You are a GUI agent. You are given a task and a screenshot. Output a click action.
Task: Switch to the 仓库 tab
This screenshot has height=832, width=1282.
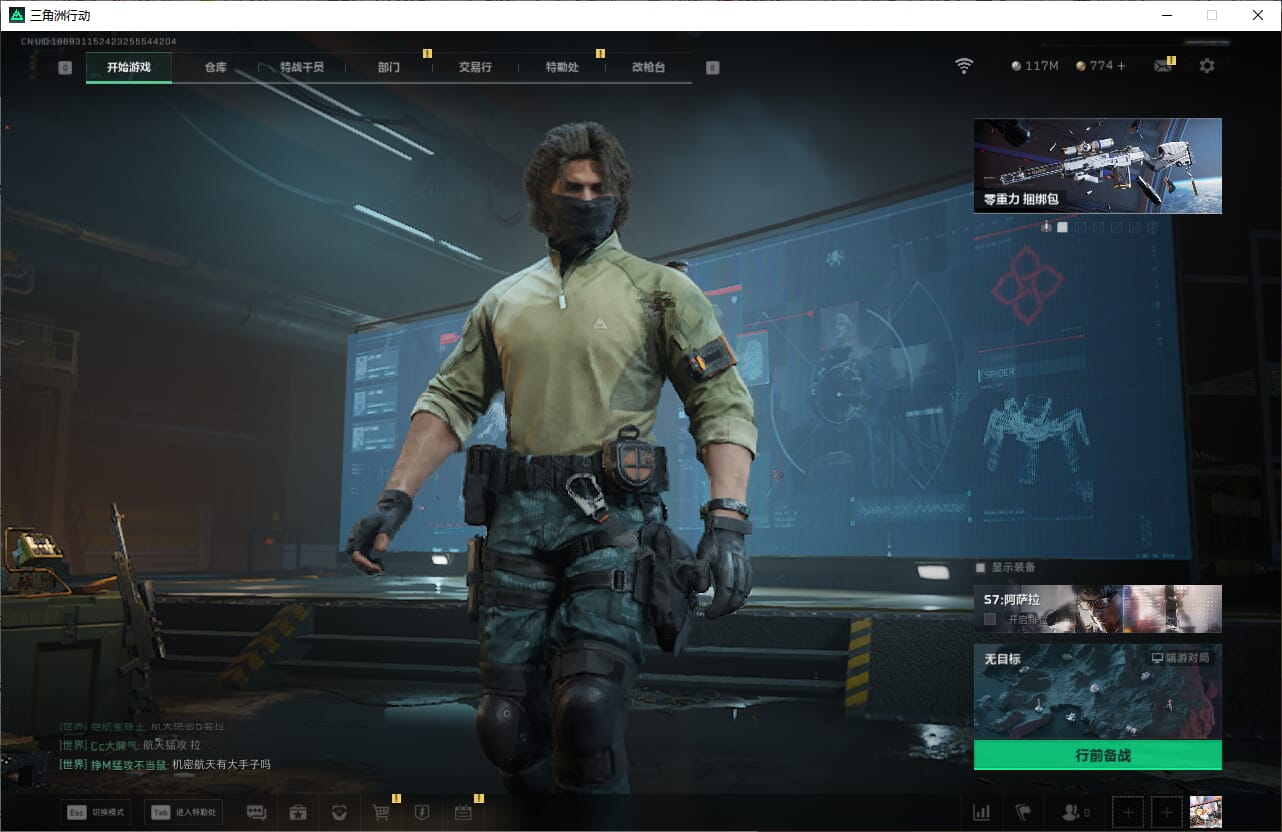pos(215,67)
